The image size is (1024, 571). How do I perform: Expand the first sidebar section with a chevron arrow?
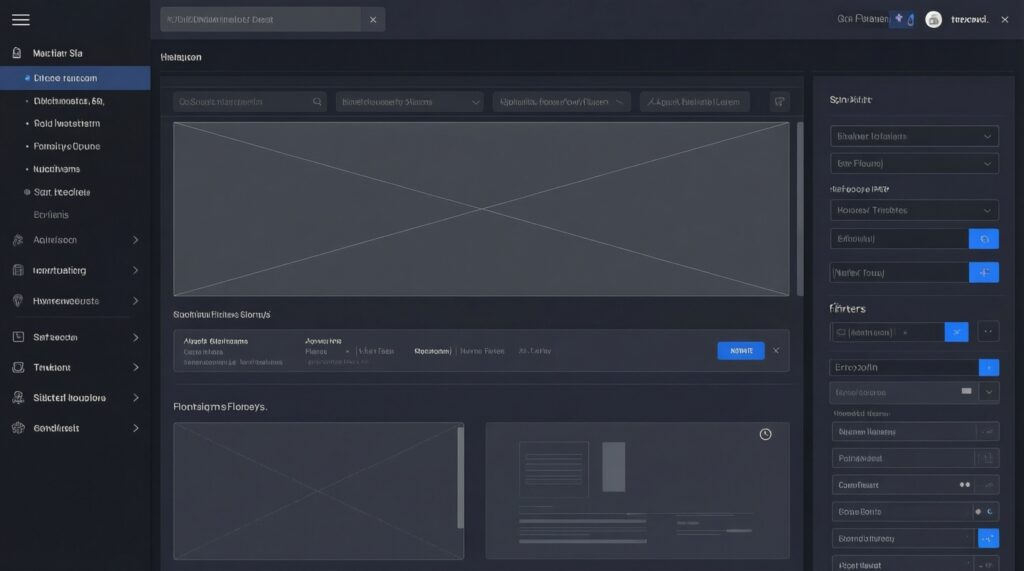coord(135,240)
